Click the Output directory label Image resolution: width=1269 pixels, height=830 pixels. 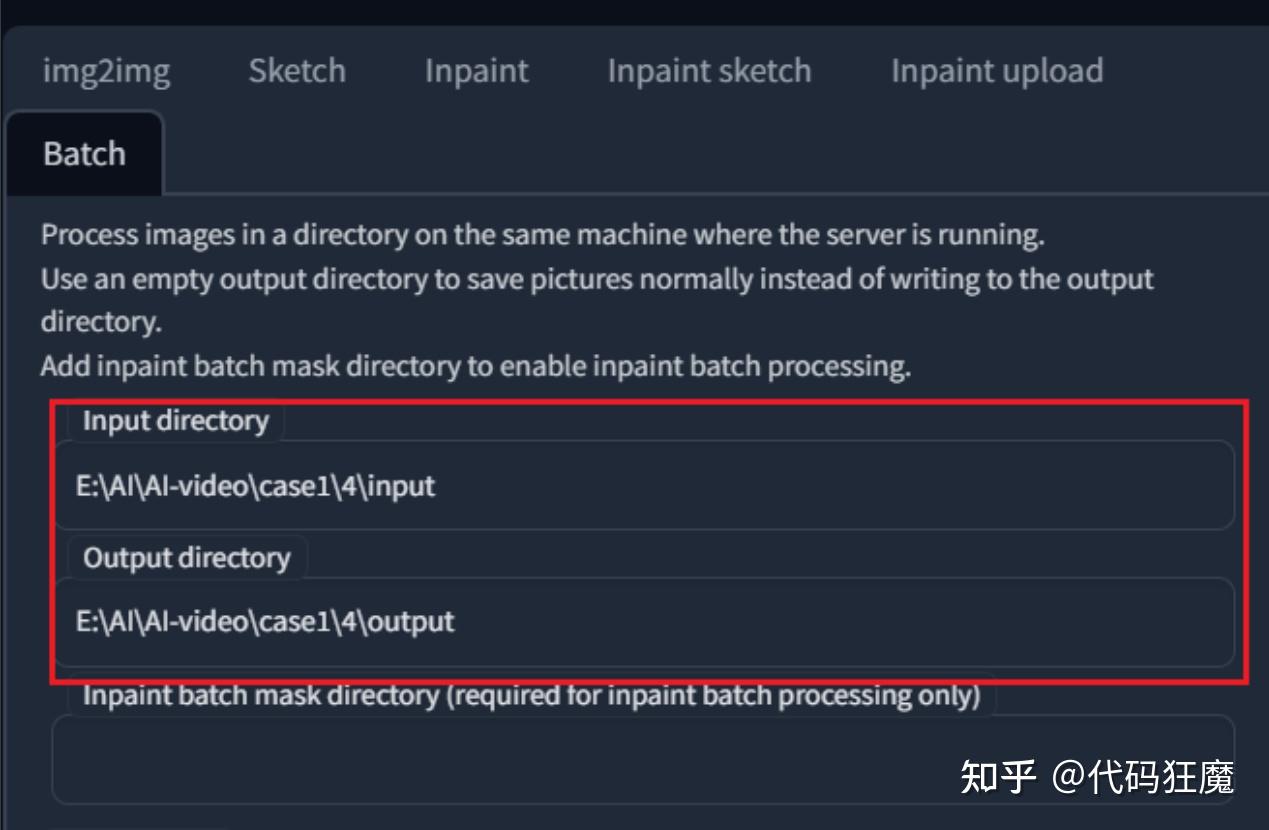(x=187, y=558)
